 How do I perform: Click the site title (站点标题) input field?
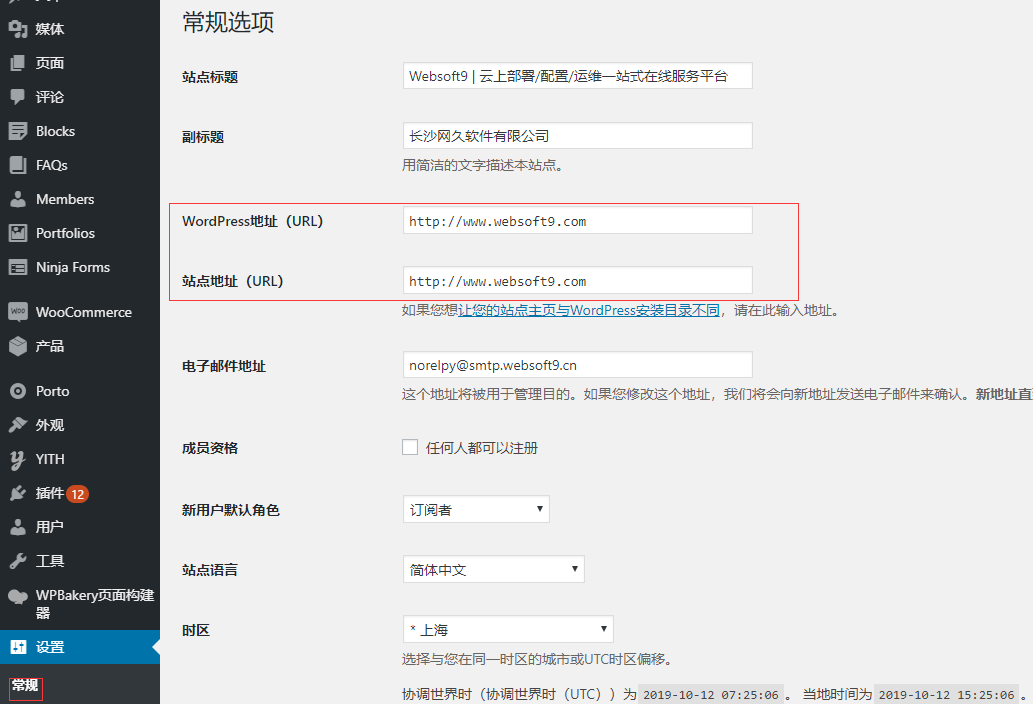coord(577,76)
